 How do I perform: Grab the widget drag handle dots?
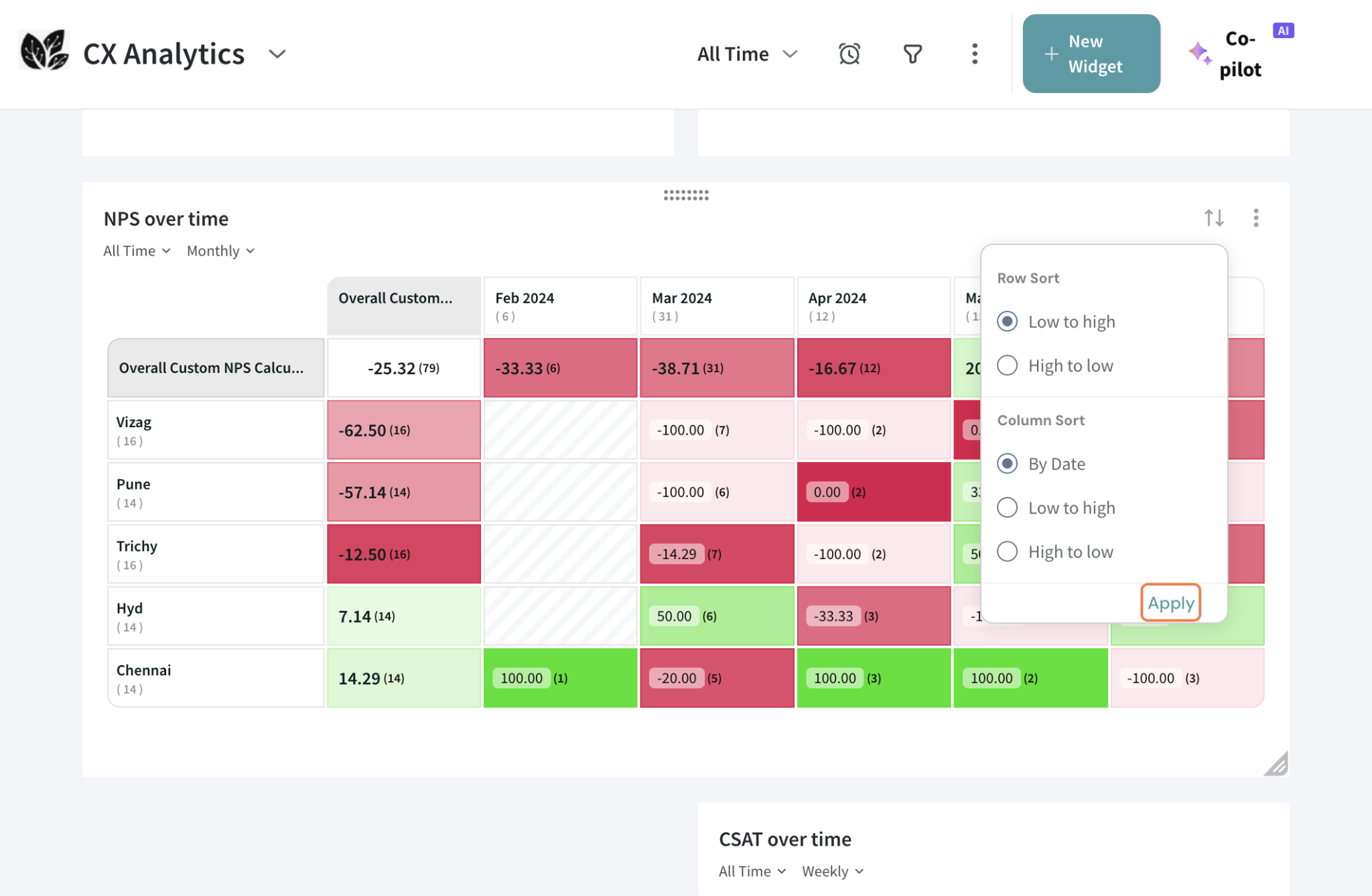tap(685, 195)
